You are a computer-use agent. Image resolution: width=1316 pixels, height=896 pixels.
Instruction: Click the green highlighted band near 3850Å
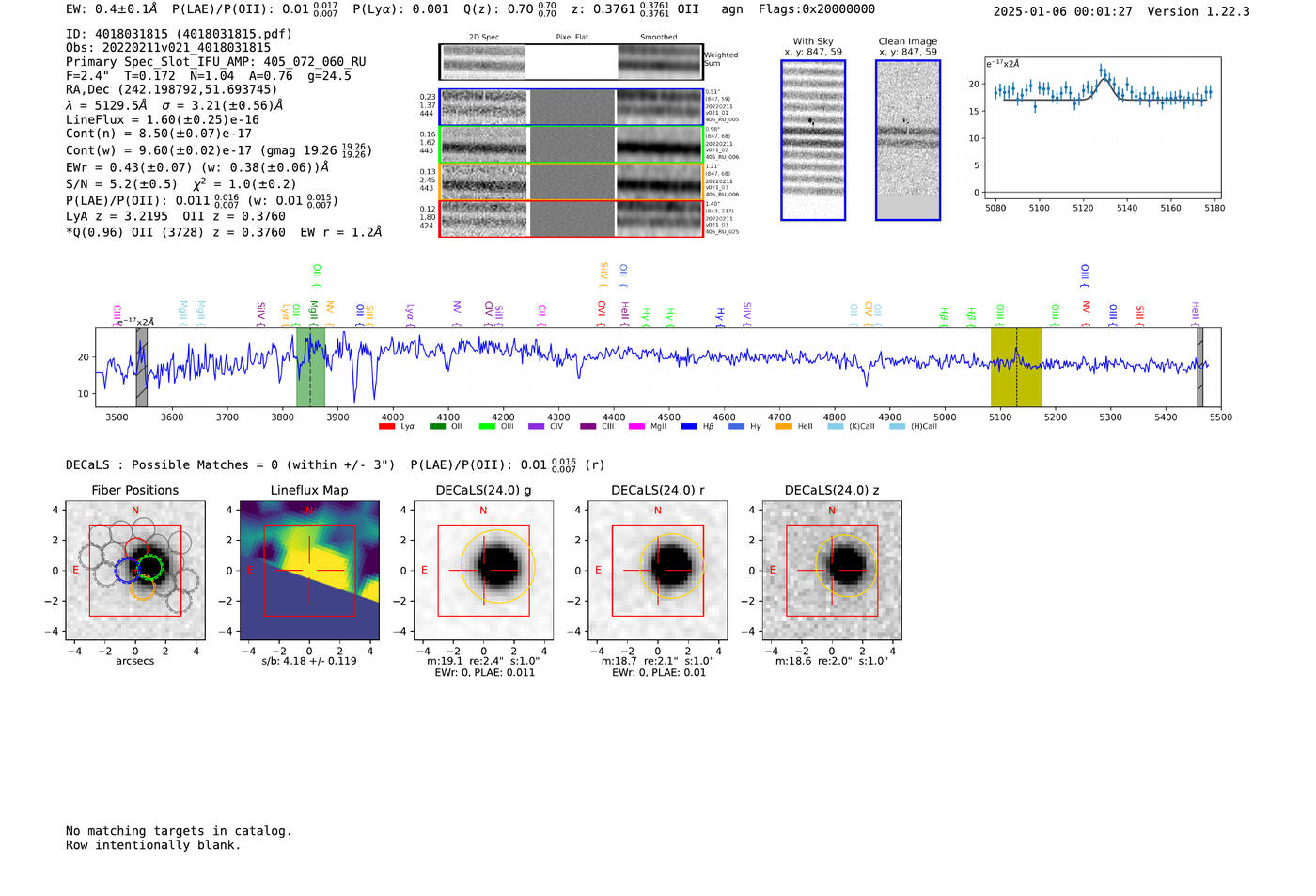[x=310, y=367]
